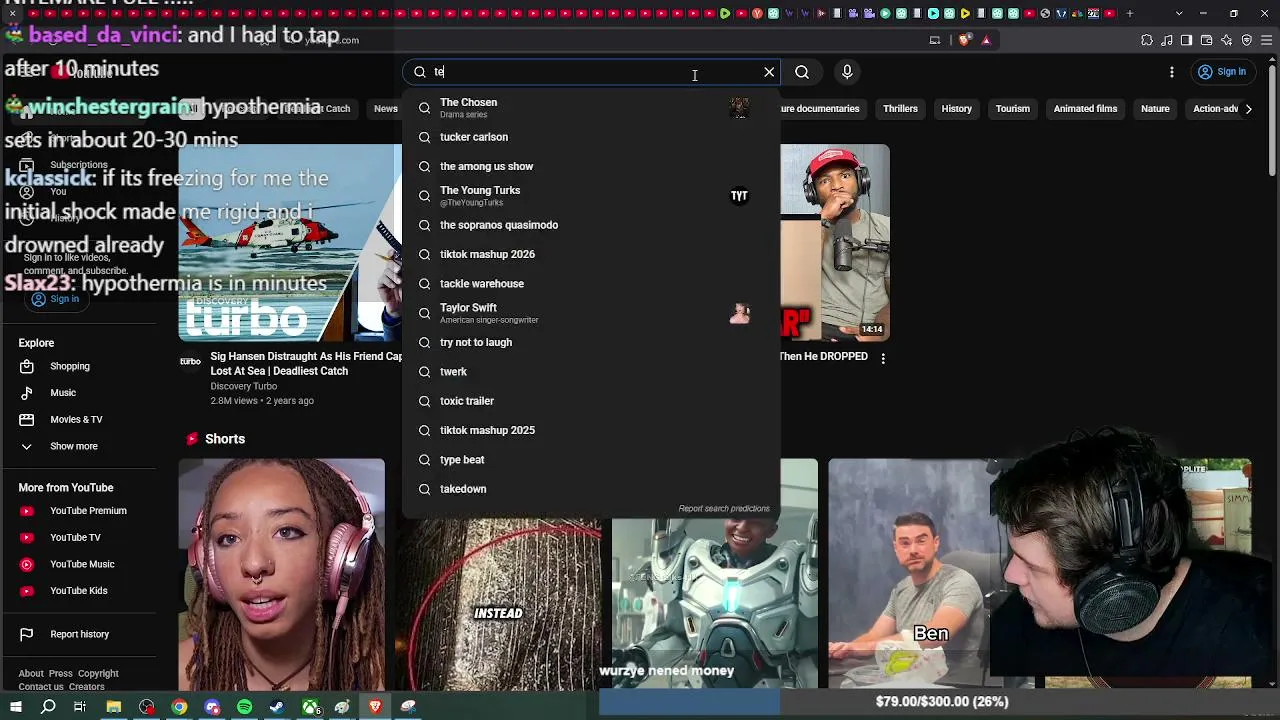1280x720 pixels.
Task: Open the Deadliest Catch video thumbnail
Action: click(x=290, y=243)
